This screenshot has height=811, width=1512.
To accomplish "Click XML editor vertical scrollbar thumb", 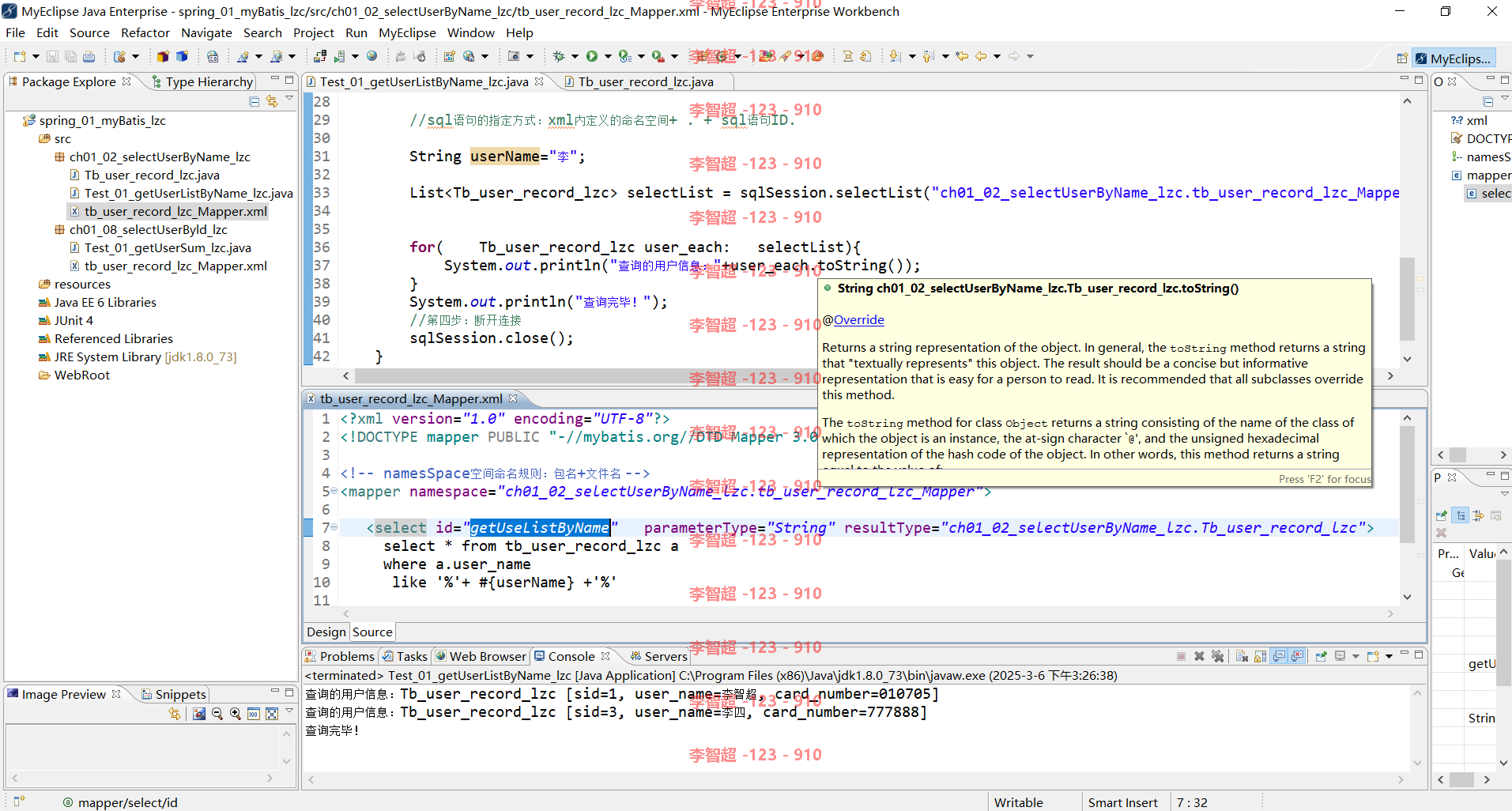I will (1407, 485).
